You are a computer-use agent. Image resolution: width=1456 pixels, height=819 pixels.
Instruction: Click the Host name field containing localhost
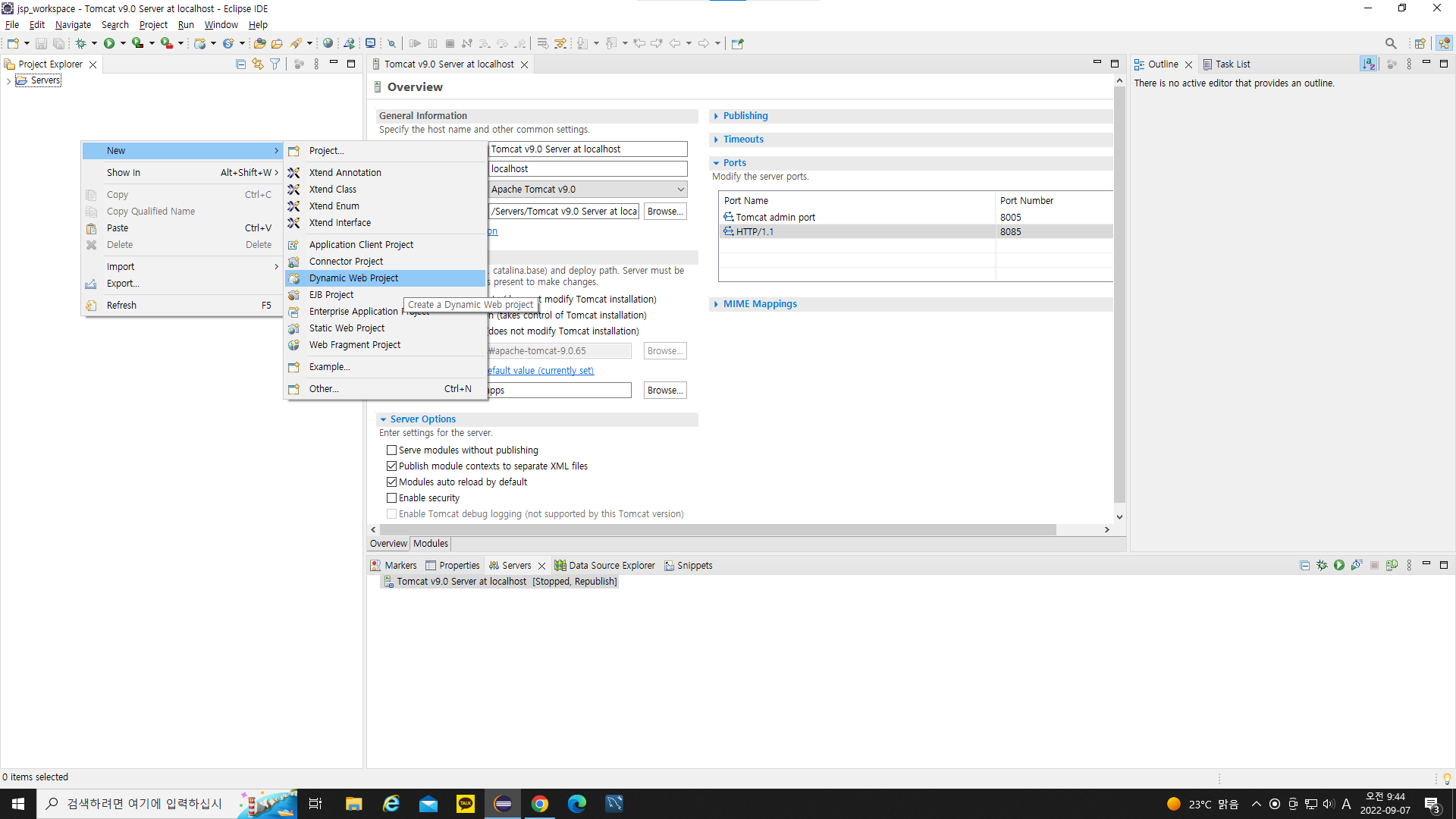[x=587, y=169]
